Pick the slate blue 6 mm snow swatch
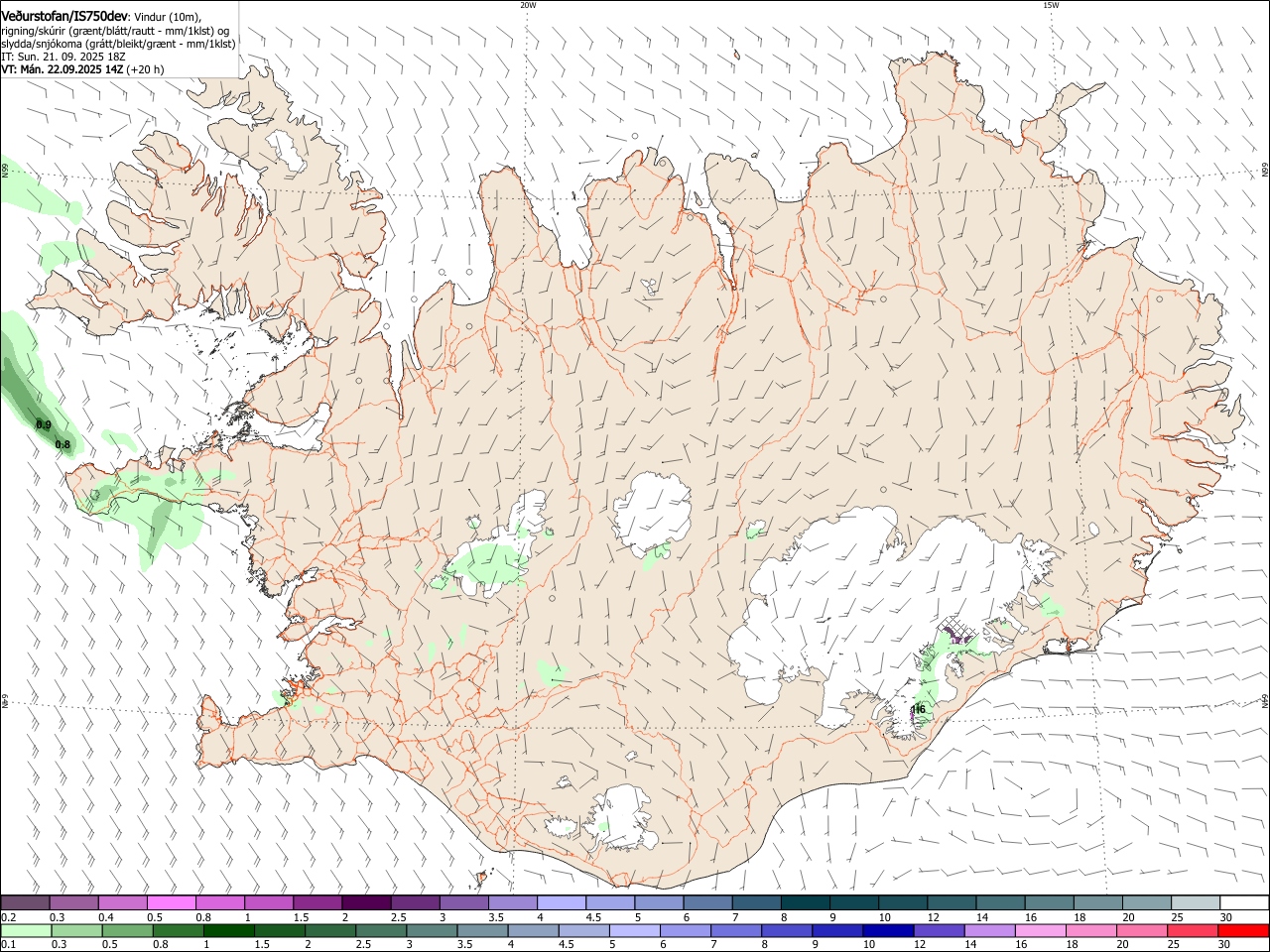Screen dimensions: 1270x952 tap(707, 902)
